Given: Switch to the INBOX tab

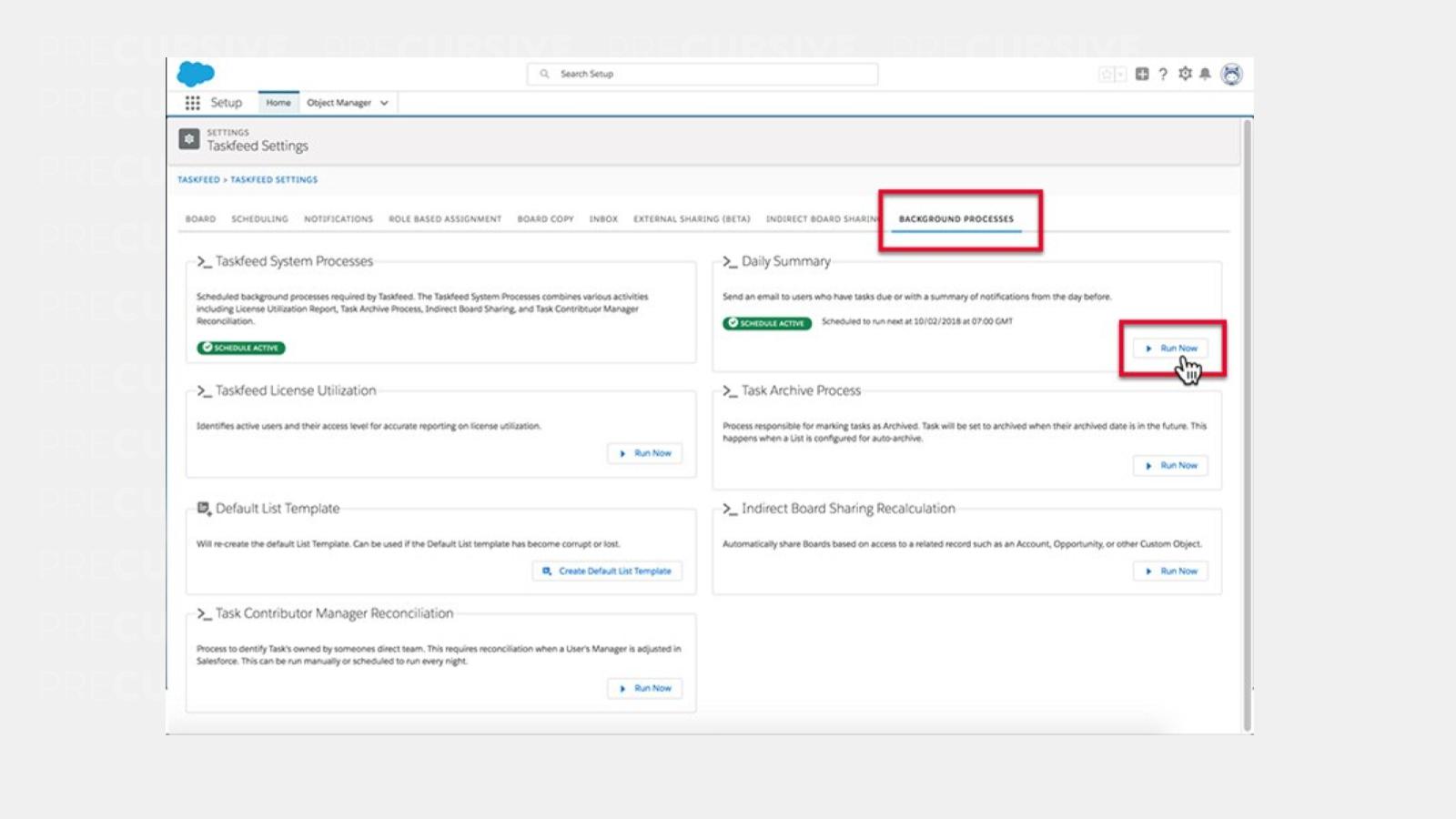Looking at the screenshot, I should (603, 219).
